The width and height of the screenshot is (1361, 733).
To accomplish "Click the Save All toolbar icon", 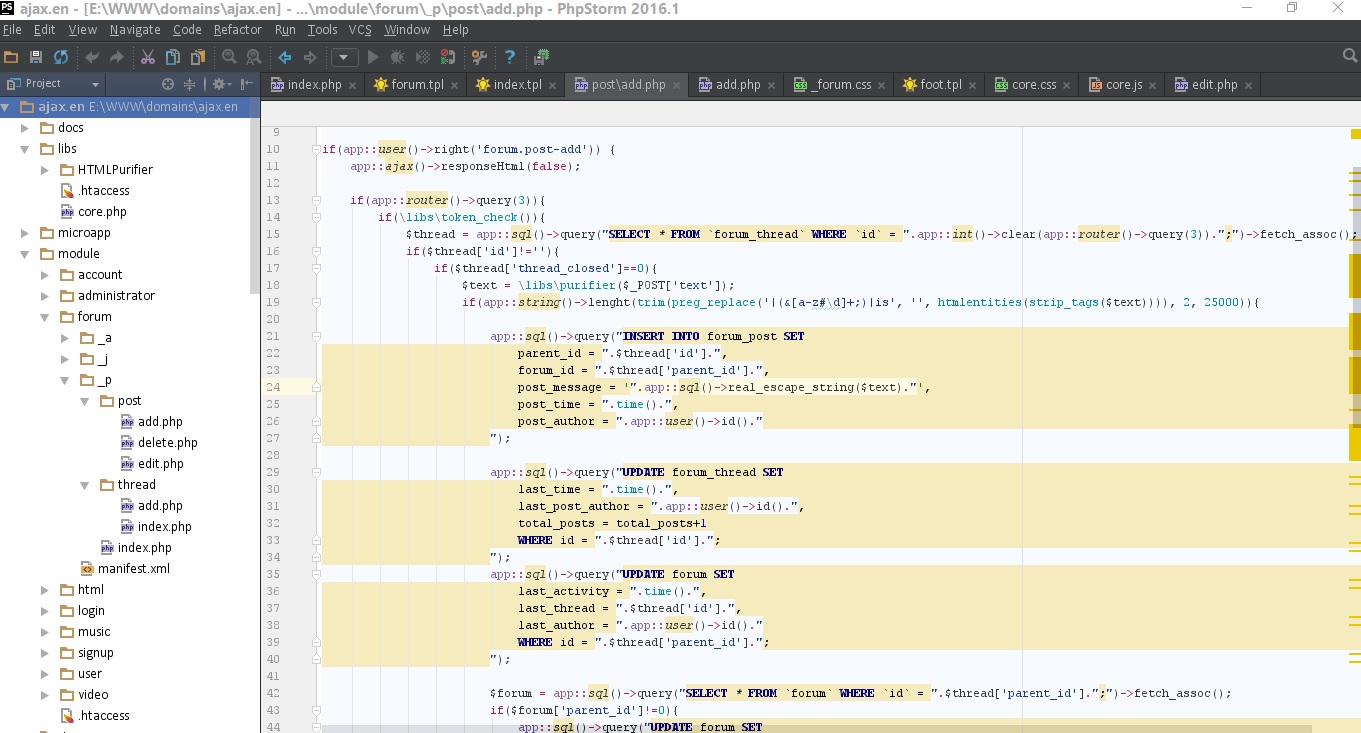I will click(36, 57).
